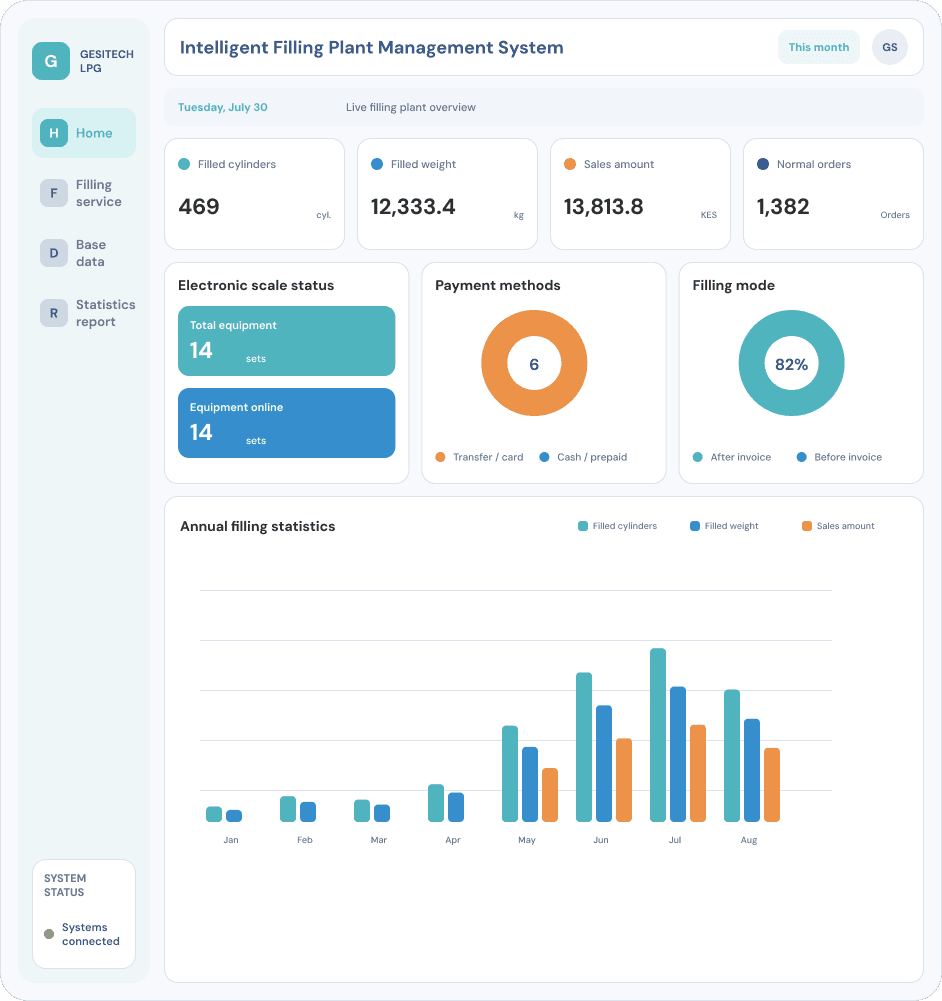The height and width of the screenshot is (1001, 942).
Task: Click the Annual filling statistics heading
Action: point(257,526)
